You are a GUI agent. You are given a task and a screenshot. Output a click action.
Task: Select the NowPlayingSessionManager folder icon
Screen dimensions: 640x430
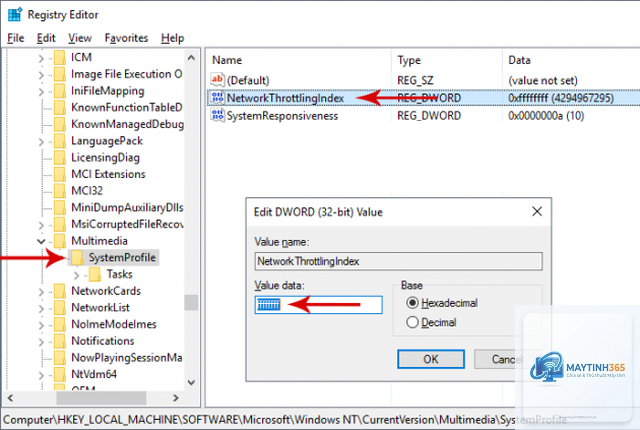coord(60,358)
